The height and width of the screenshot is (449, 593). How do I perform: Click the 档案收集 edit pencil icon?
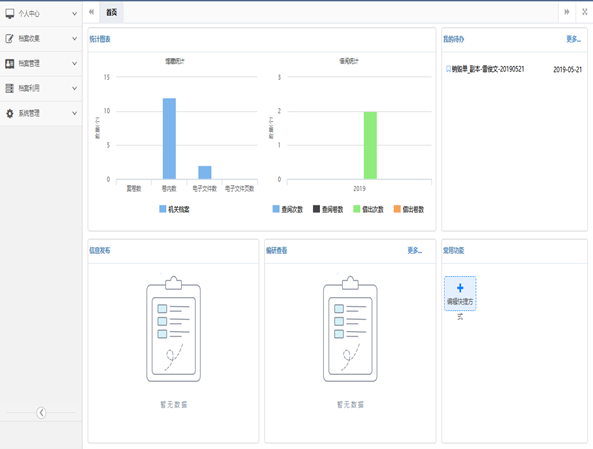[9, 38]
